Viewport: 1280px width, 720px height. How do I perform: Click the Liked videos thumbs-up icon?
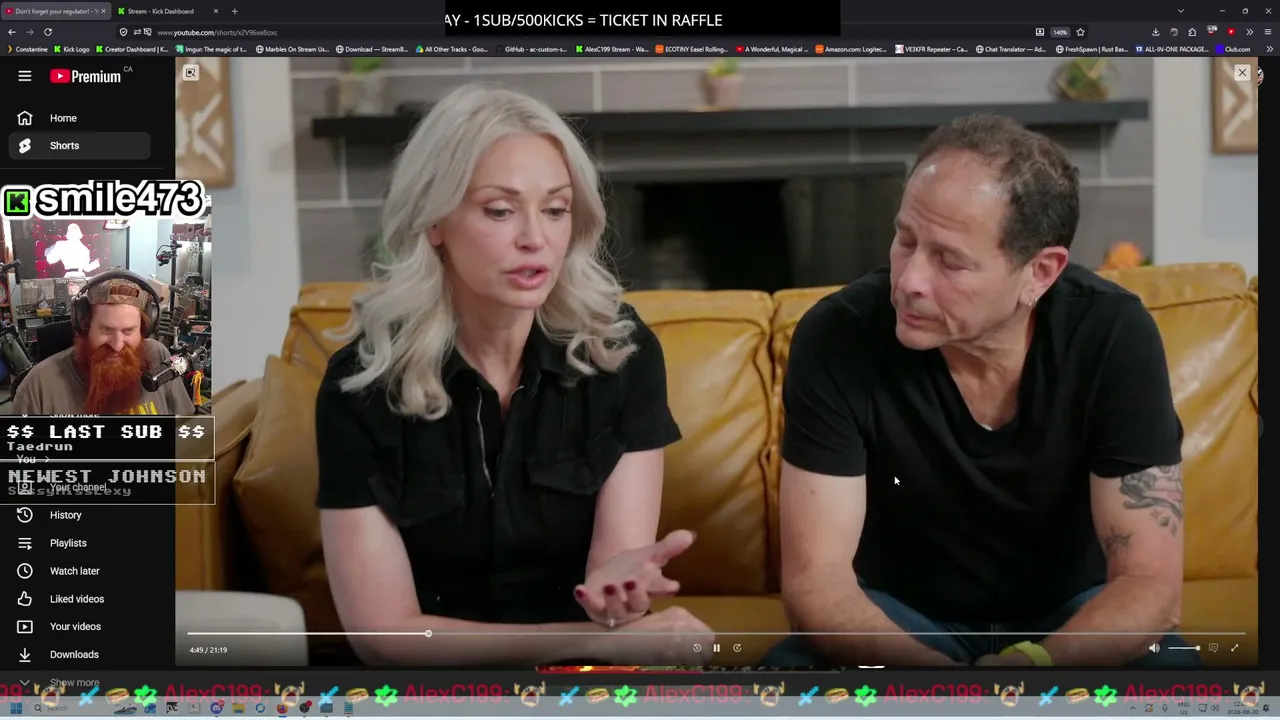pos(25,599)
